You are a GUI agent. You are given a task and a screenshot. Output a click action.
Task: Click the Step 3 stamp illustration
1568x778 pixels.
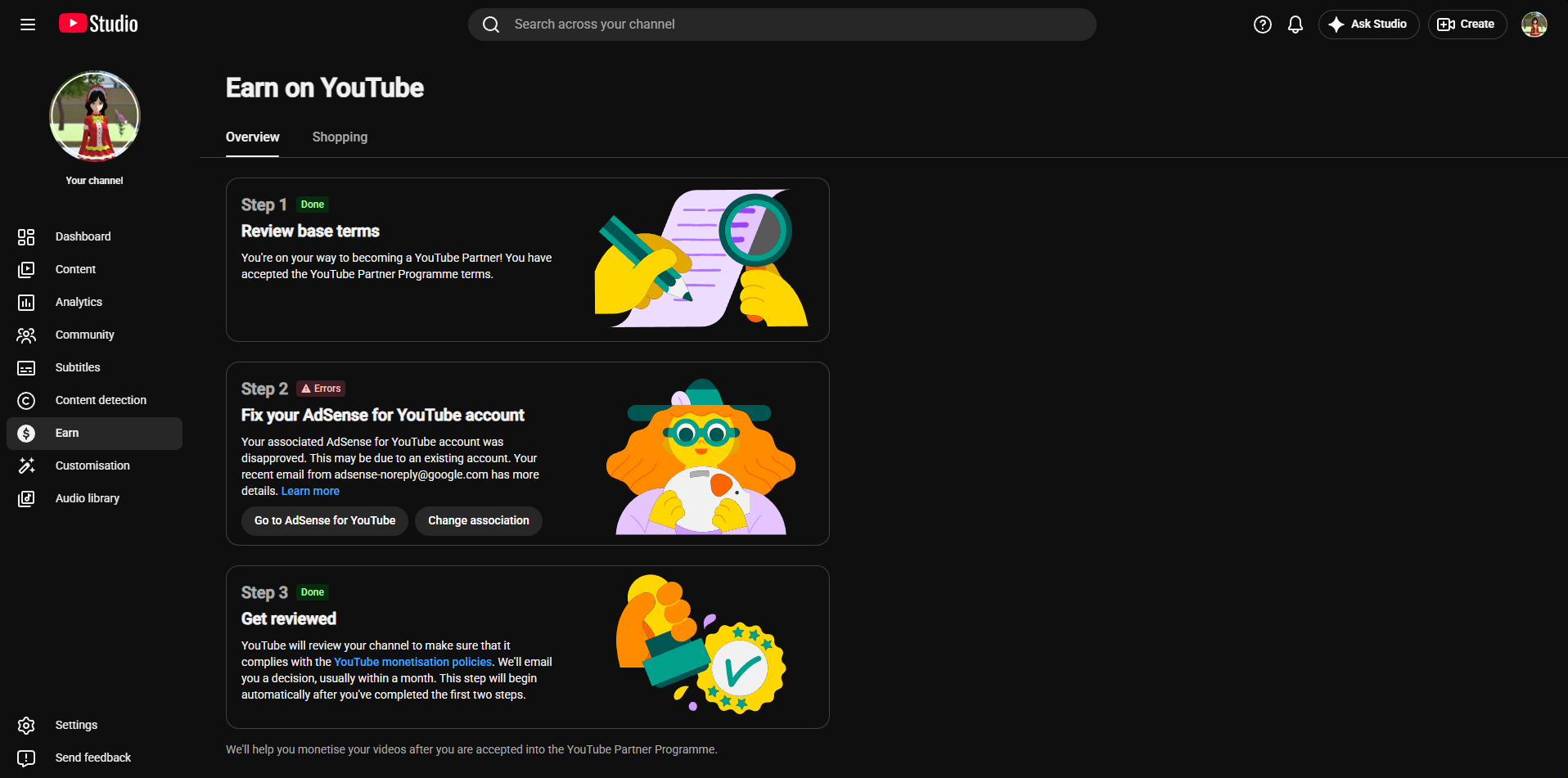[x=701, y=643]
